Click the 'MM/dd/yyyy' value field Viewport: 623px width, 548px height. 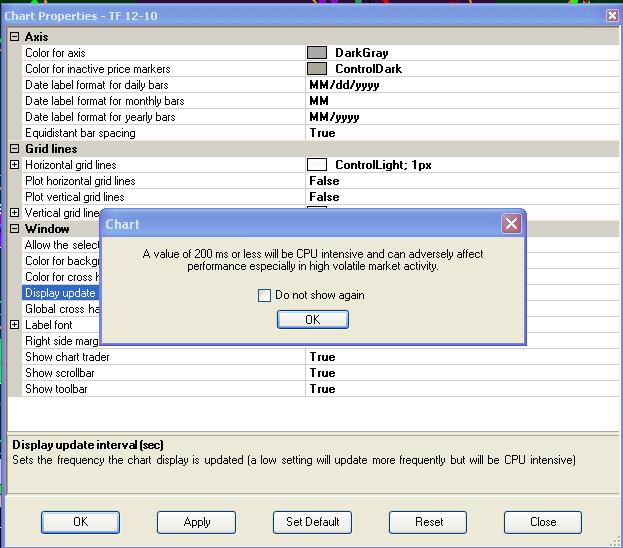(462, 85)
